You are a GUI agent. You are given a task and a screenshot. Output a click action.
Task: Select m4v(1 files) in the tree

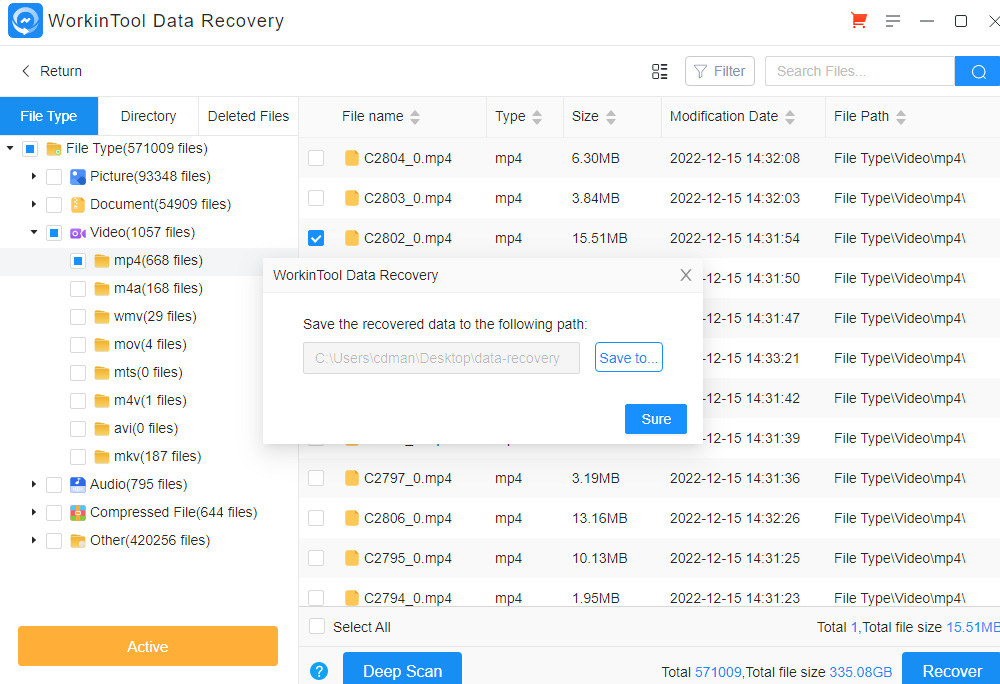point(151,401)
